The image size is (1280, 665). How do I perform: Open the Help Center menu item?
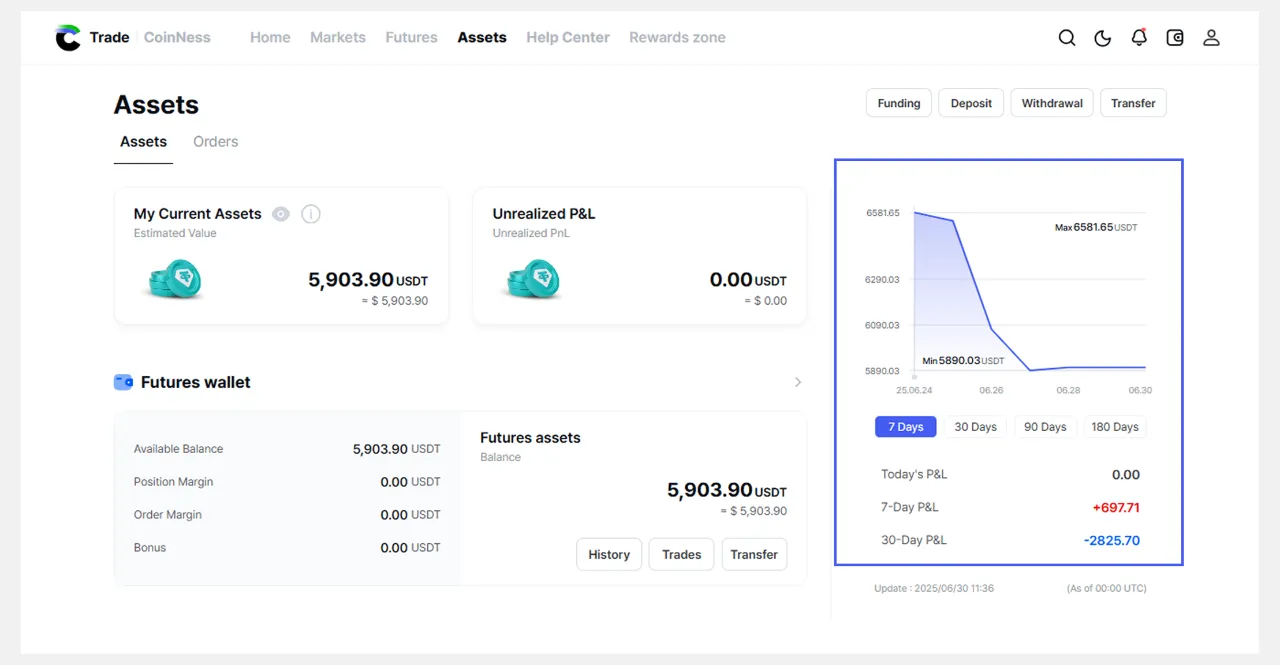click(x=568, y=38)
